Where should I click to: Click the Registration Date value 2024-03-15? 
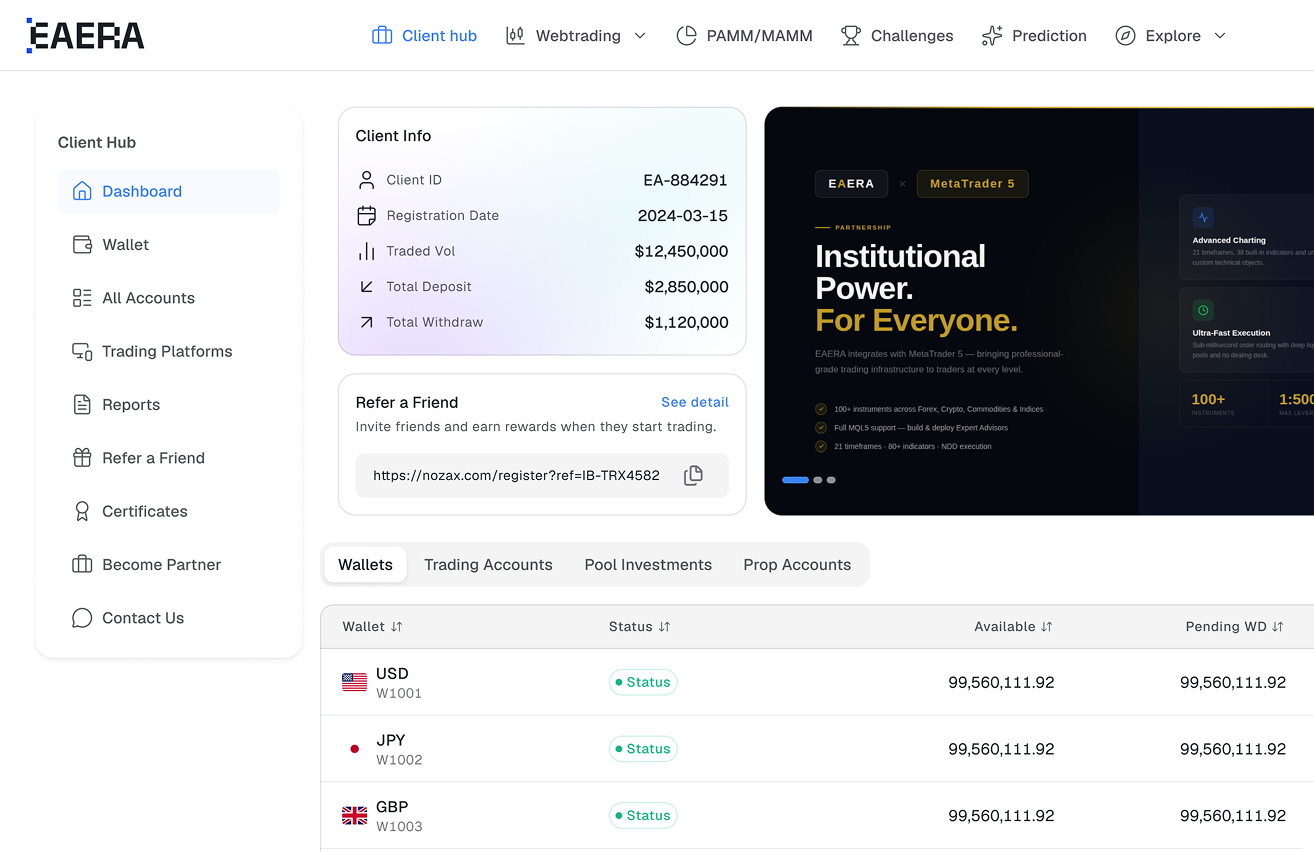point(683,216)
